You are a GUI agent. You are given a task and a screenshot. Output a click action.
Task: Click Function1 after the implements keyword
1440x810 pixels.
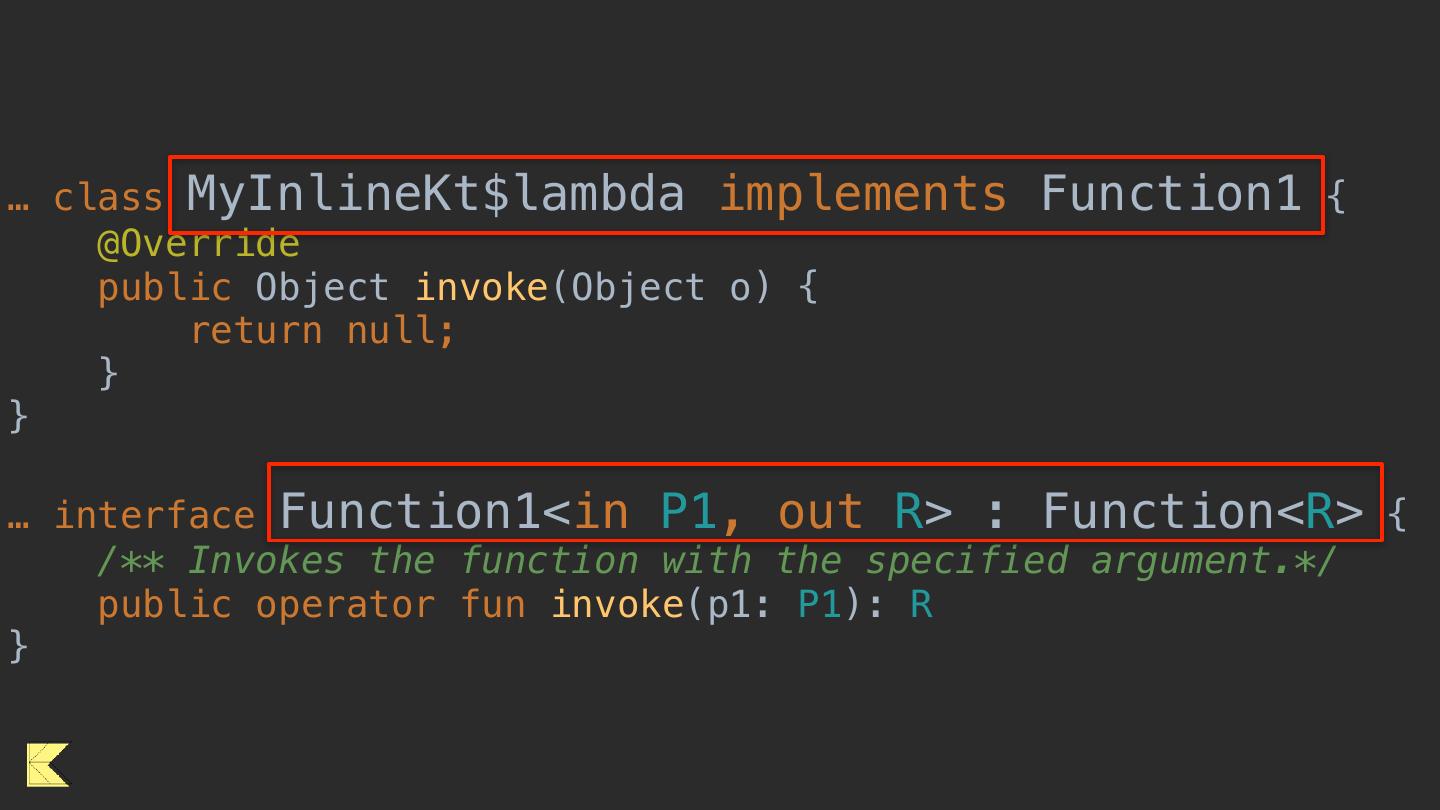point(1170,193)
